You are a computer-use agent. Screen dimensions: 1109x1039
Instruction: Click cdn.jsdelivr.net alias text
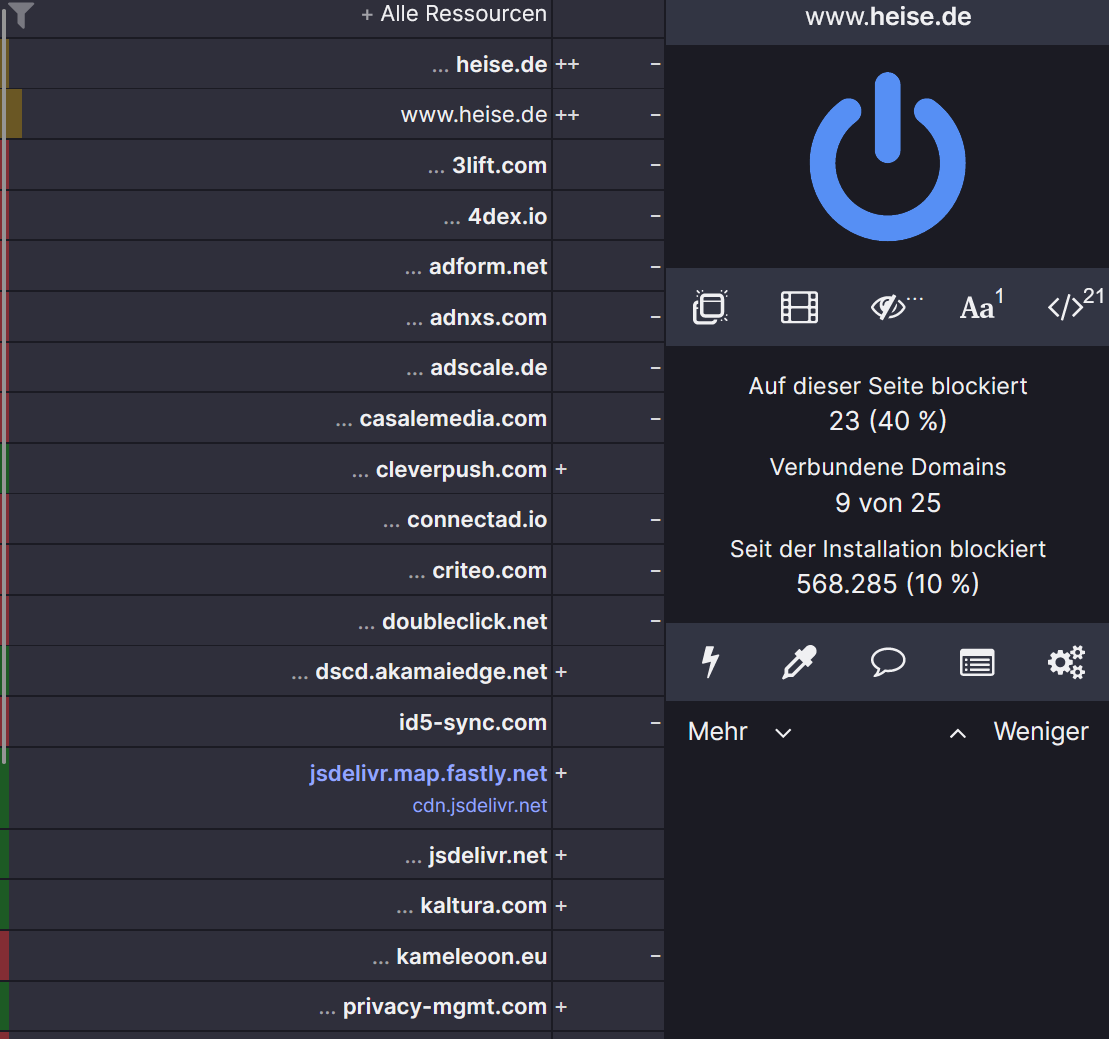tap(480, 806)
